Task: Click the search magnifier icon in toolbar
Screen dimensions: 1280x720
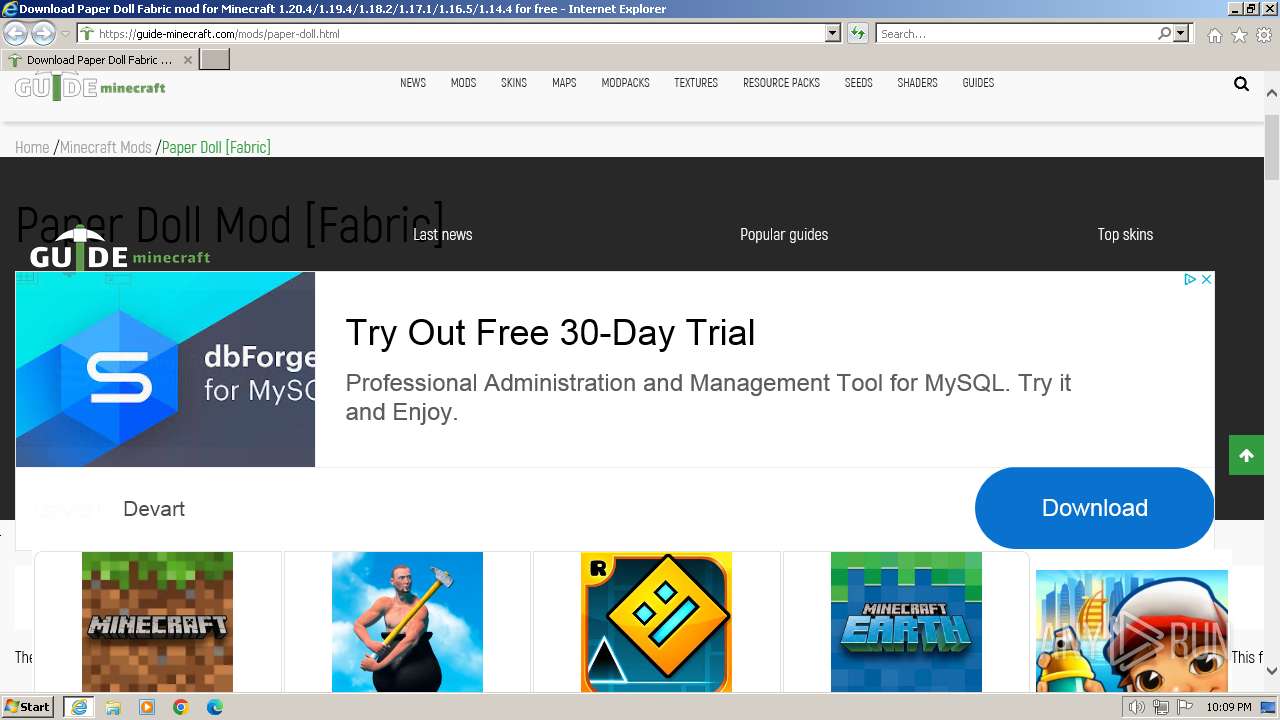Action: tap(1164, 34)
